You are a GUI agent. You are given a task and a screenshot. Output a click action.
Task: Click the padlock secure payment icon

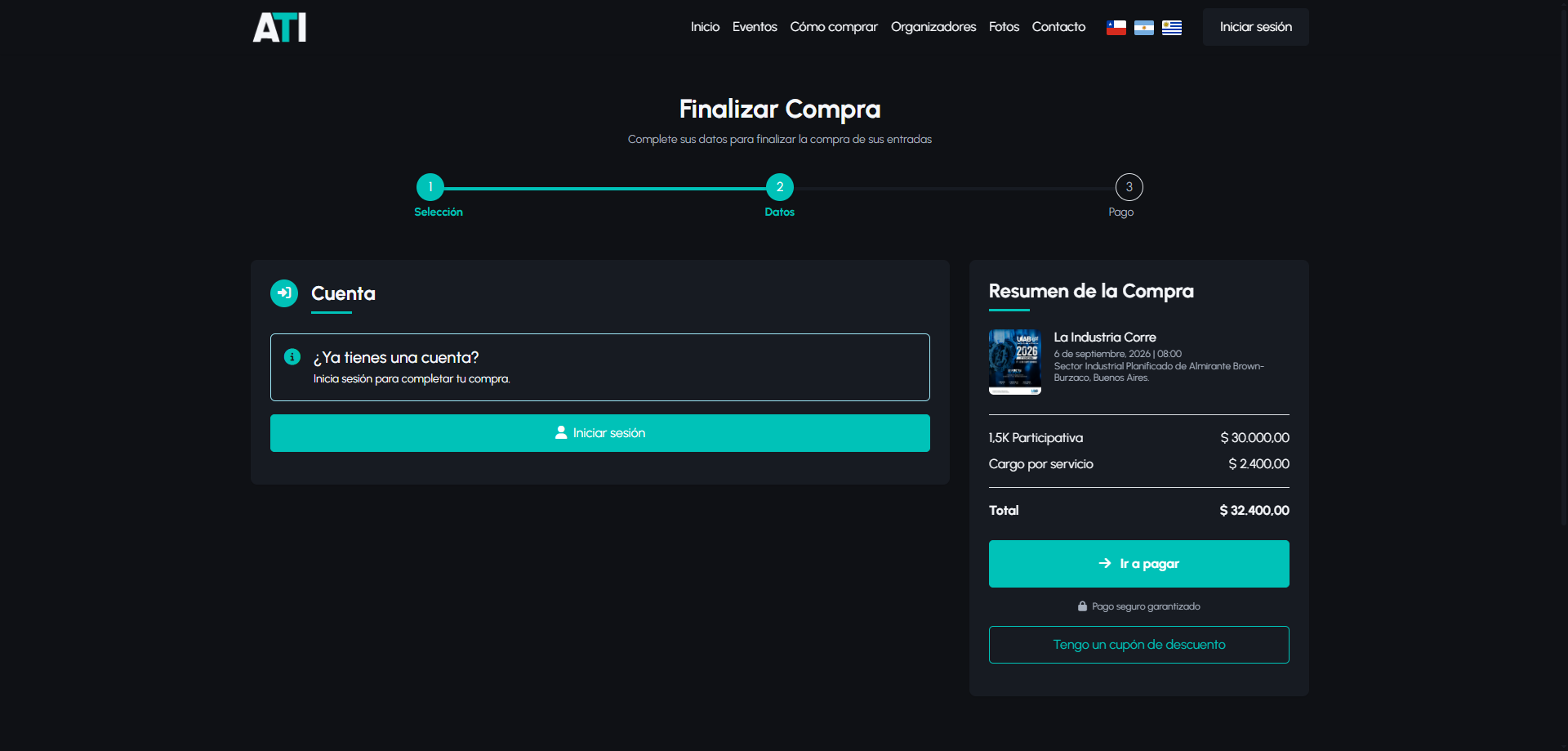pos(1082,606)
